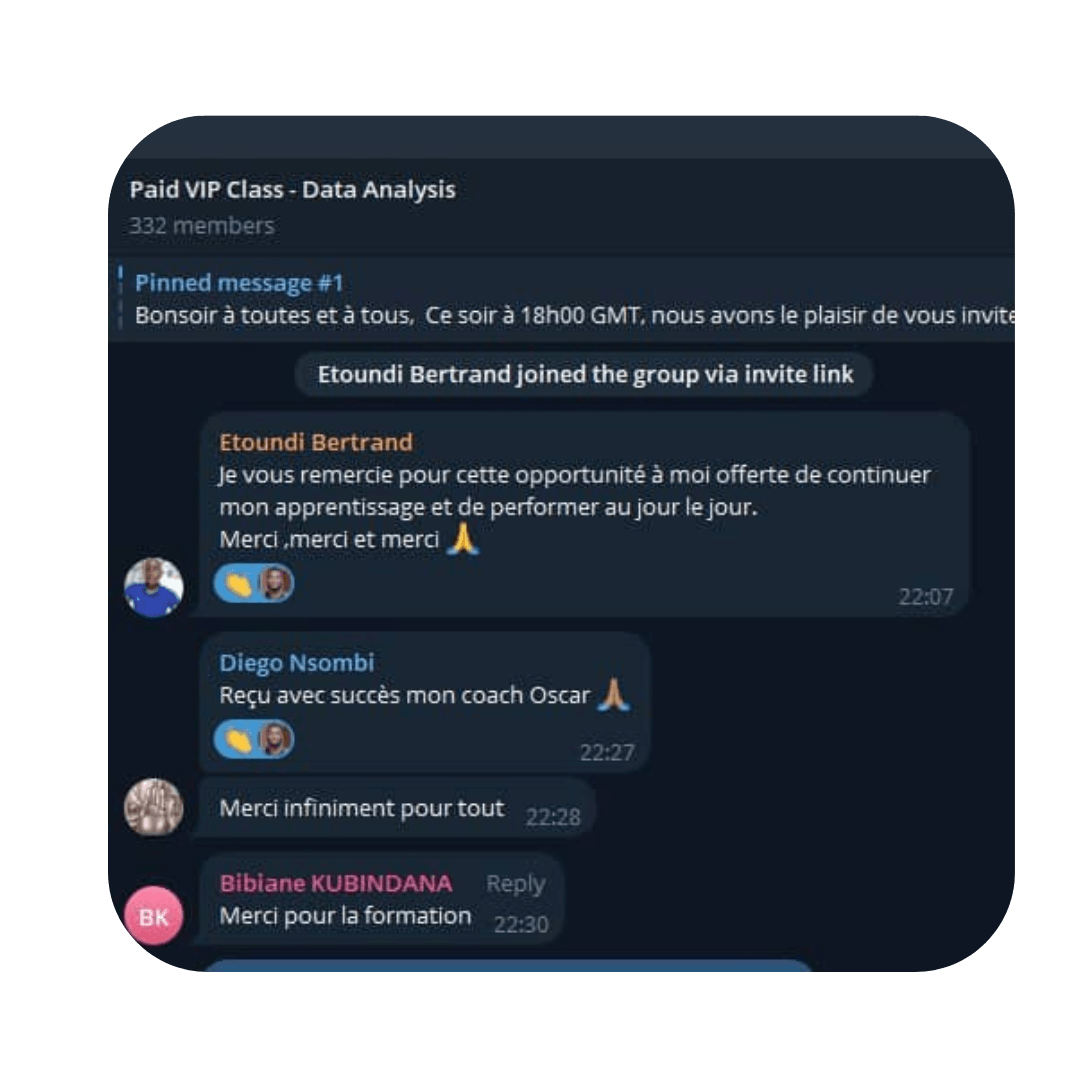Image resolution: width=1080 pixels, height=1080 pixels.
Task: Click the 'Etoundi Bertrand' orange sender name
Action: tap(316, 442)
